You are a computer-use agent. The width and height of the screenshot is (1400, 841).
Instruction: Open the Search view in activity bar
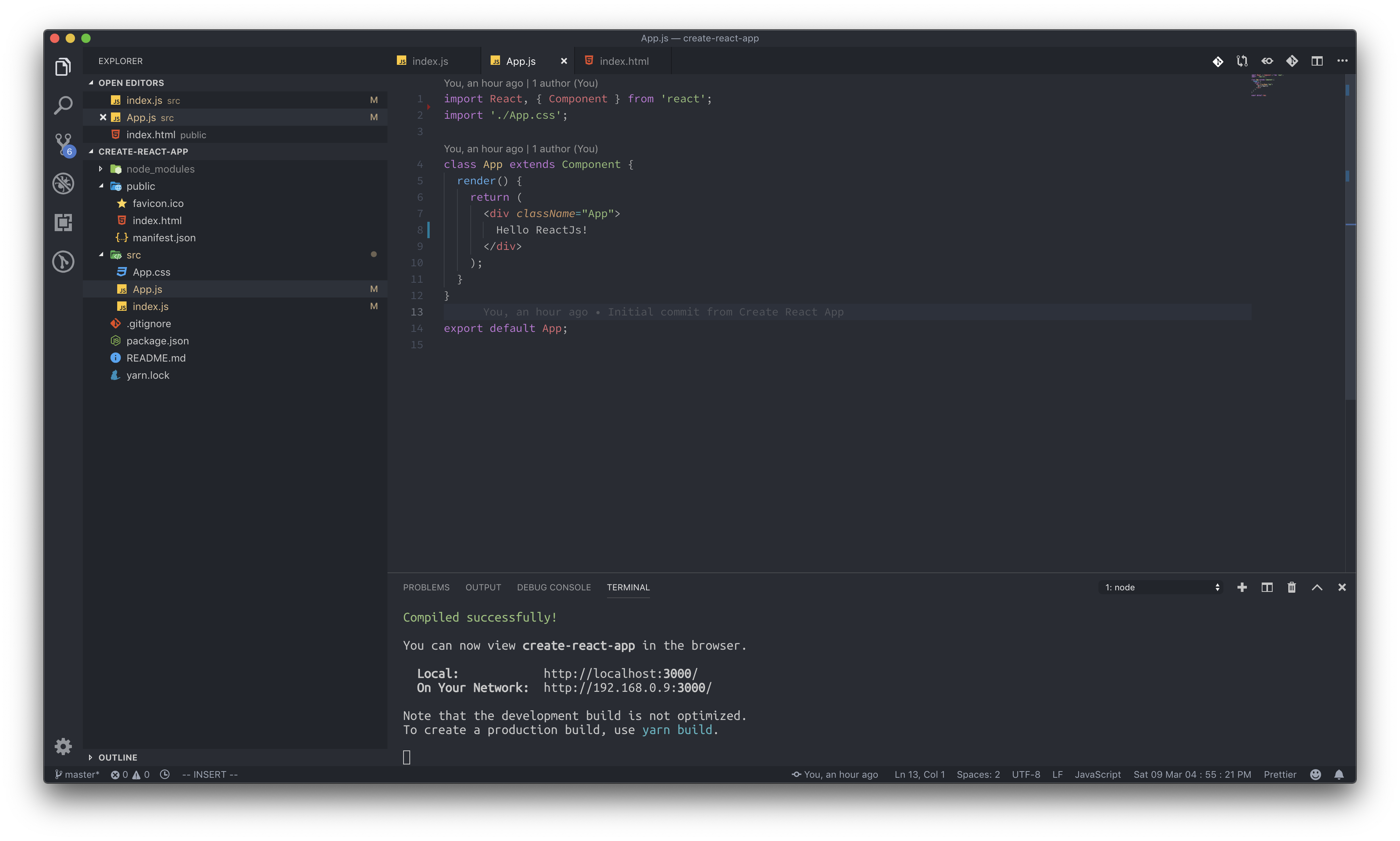(63, 105)
